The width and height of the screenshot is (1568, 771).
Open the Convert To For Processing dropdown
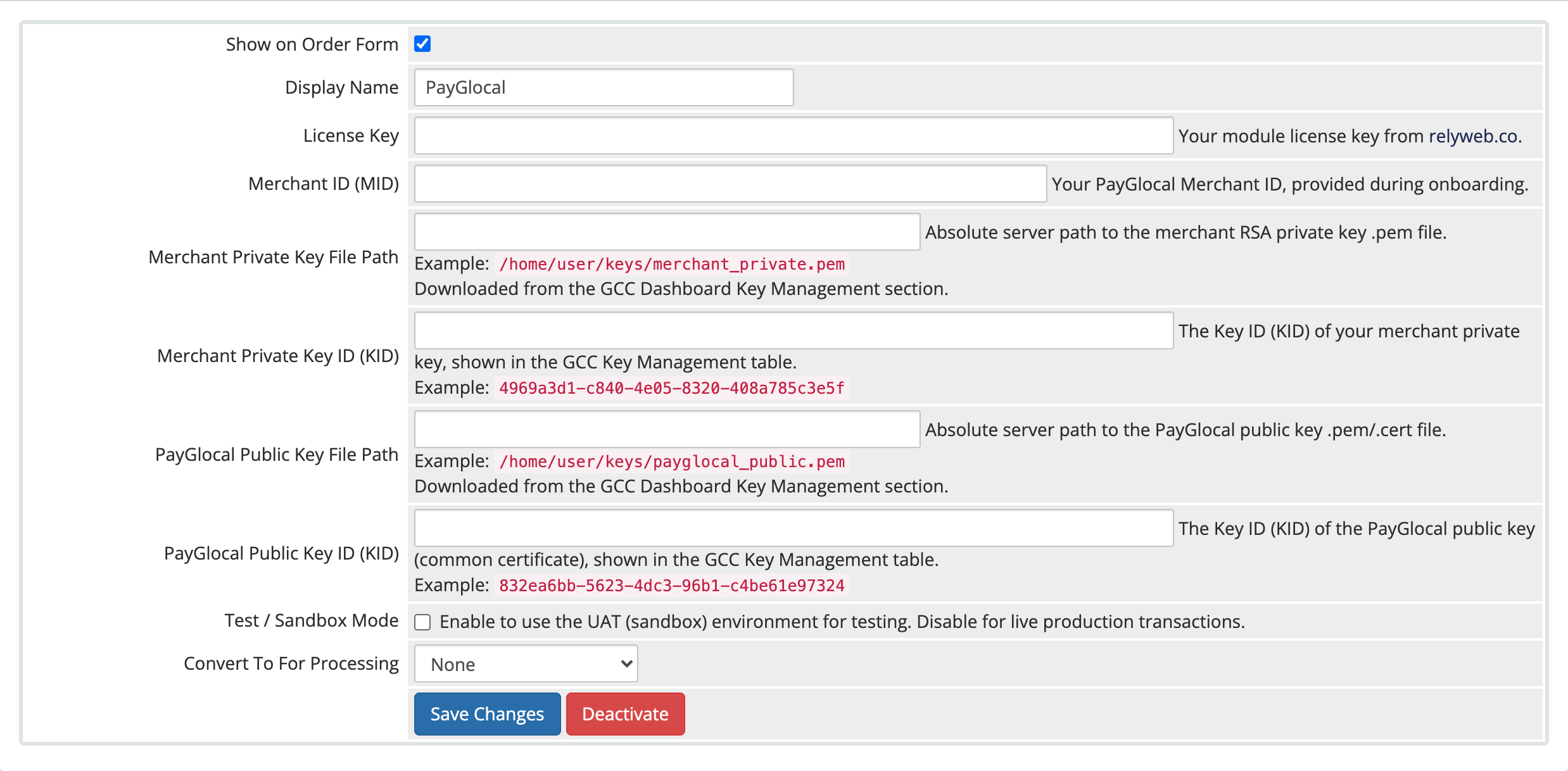click(x=526, y=663)
